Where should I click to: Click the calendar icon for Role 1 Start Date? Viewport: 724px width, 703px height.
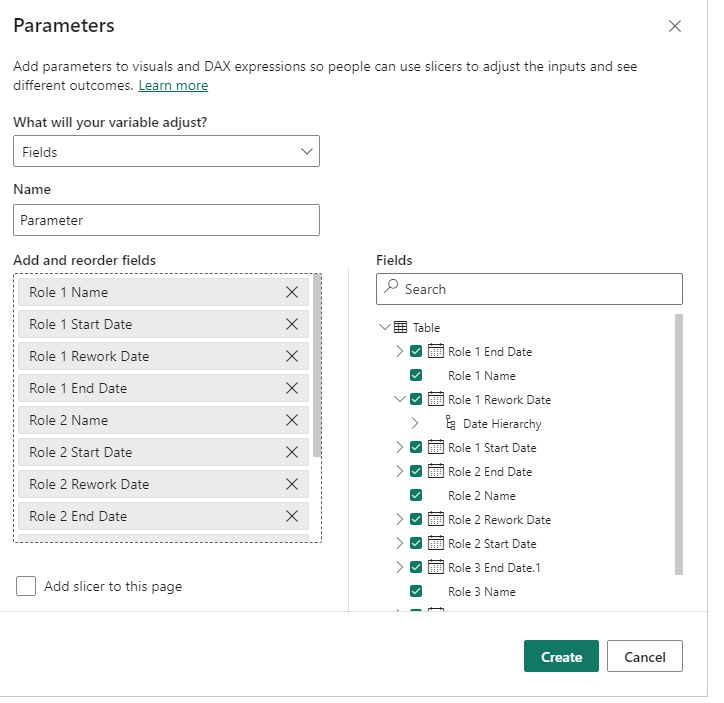(435, 447)
